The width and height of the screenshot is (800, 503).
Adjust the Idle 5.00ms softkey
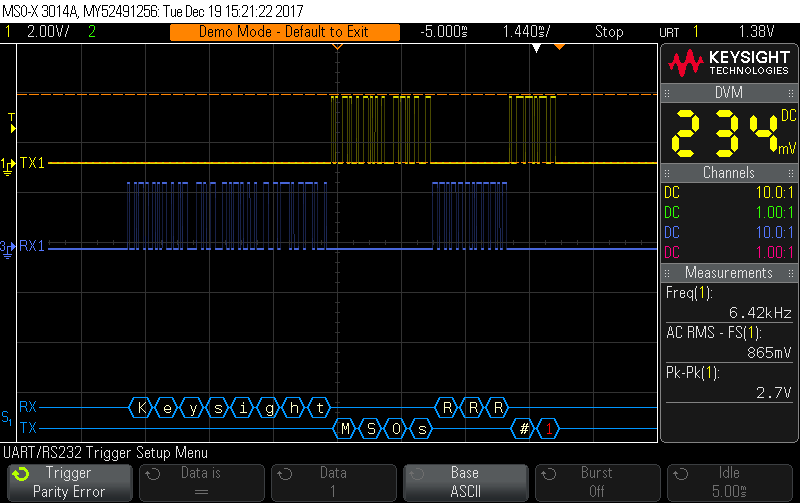[x=730, y=483]
